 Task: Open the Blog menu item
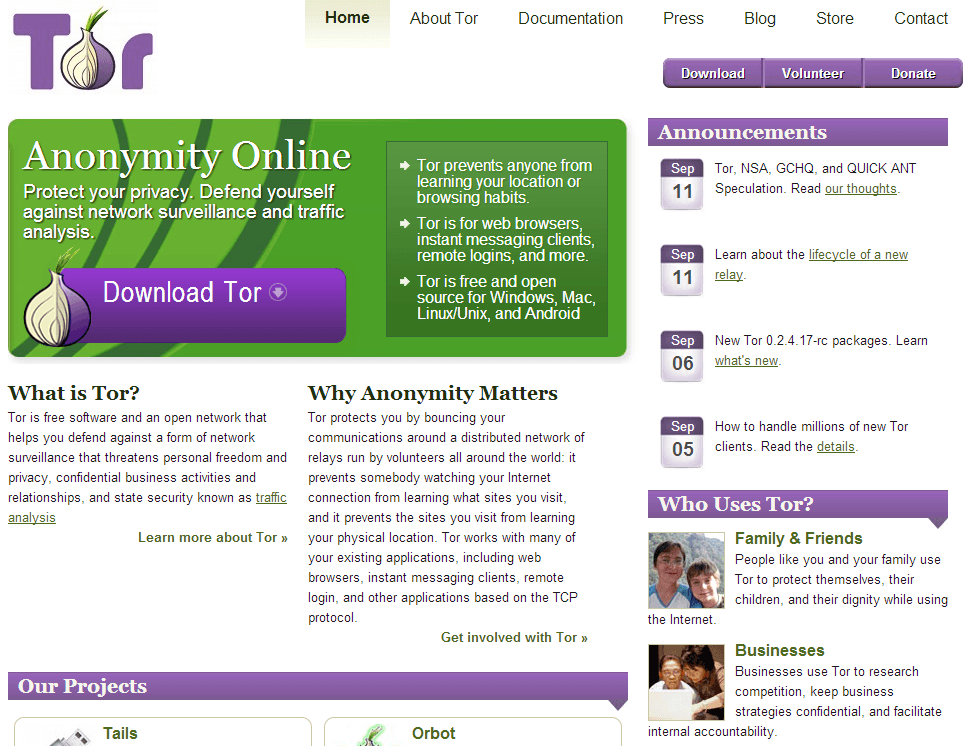point(760,19)
